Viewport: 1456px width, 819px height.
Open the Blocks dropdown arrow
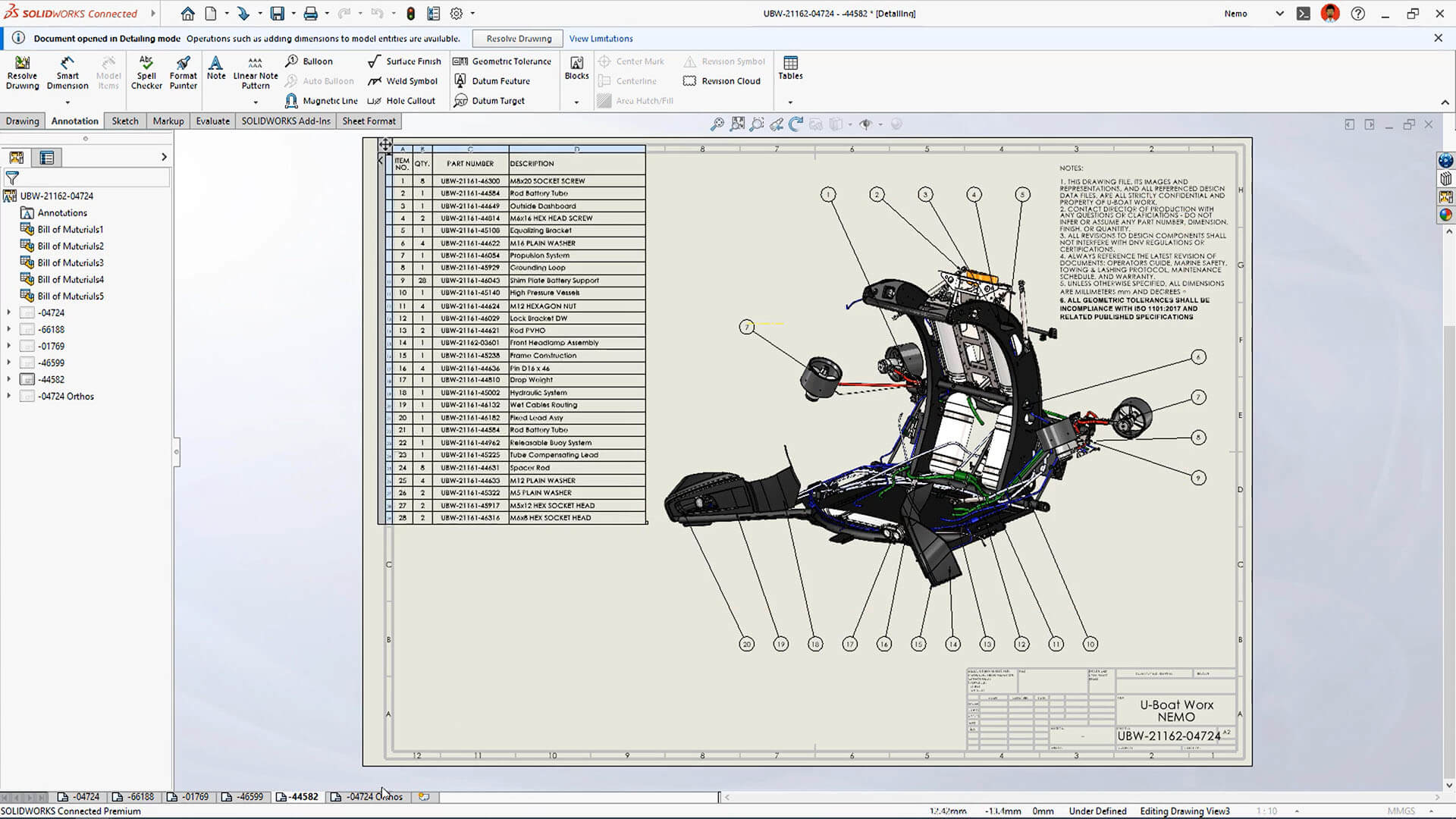[576, 102]
